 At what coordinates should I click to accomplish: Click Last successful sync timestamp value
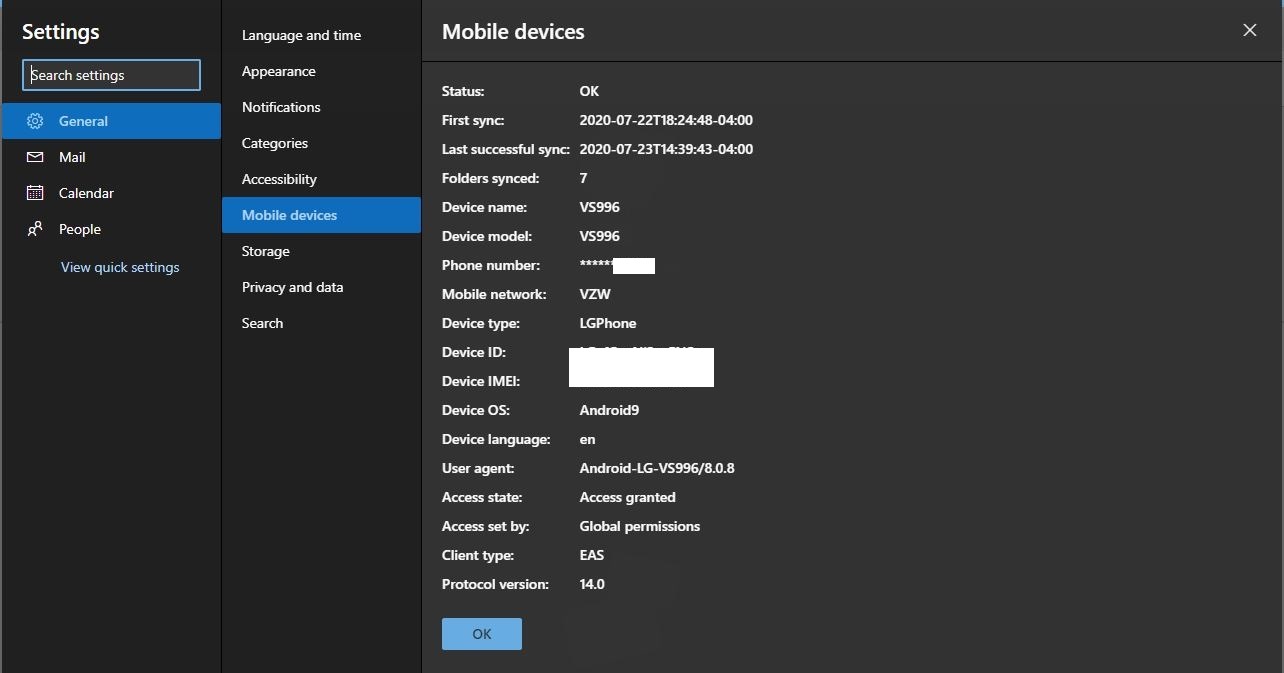tap(666, 149)
